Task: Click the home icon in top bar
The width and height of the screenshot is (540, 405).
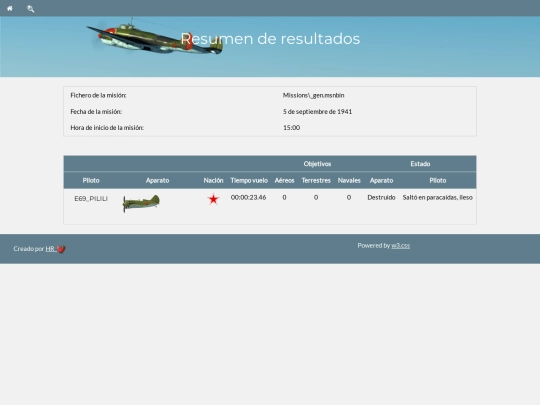Action: tap(10, 9)
